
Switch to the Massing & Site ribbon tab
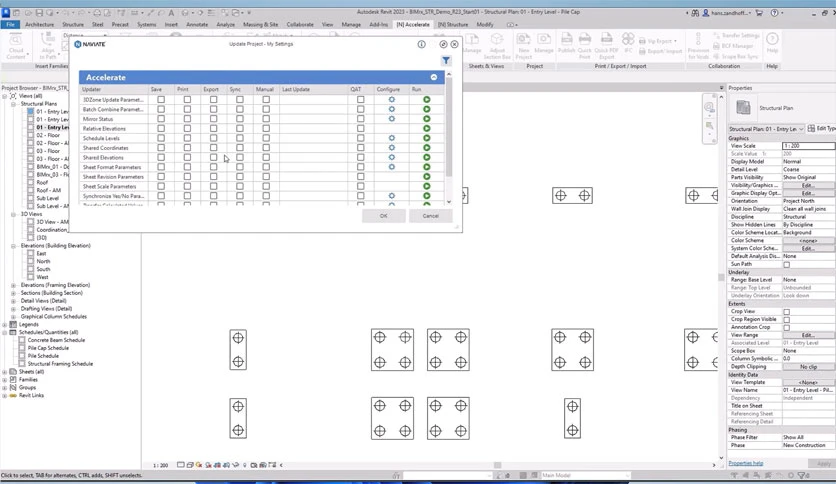260,25
